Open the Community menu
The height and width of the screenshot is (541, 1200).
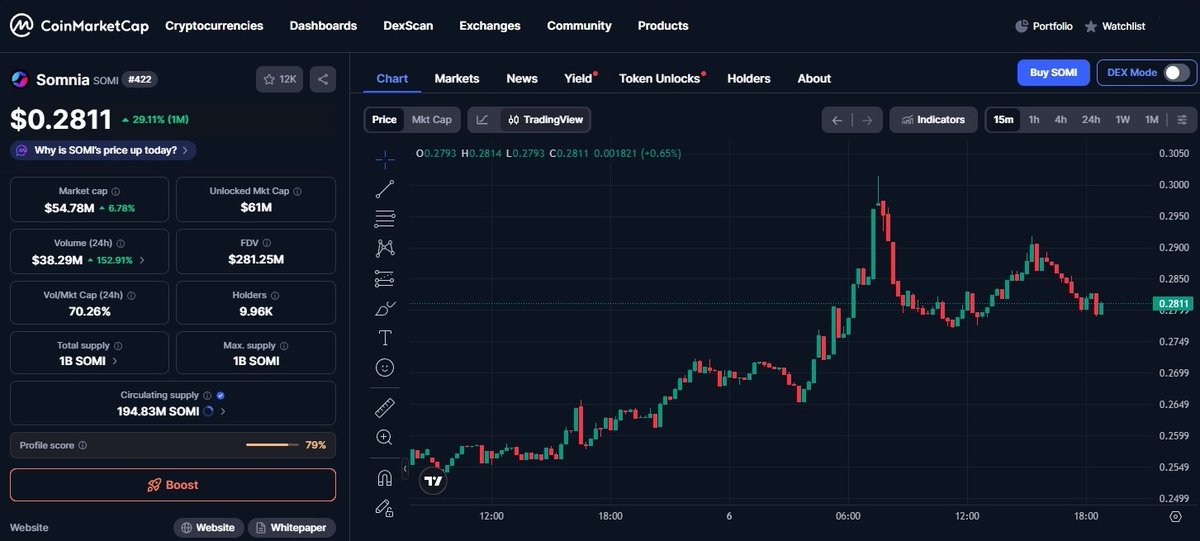point(579,26)
